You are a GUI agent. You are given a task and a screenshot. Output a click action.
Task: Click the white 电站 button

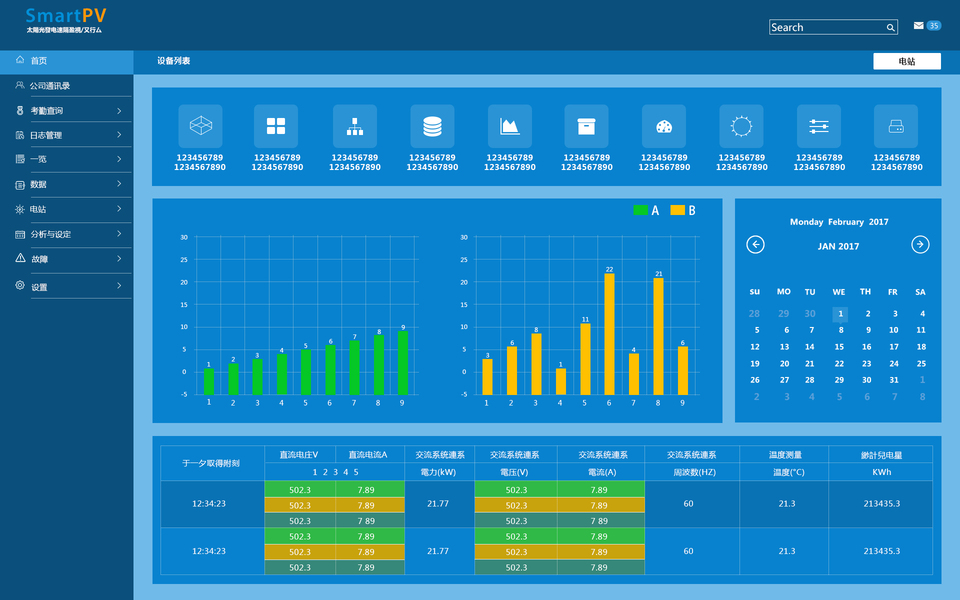(907, 61)
